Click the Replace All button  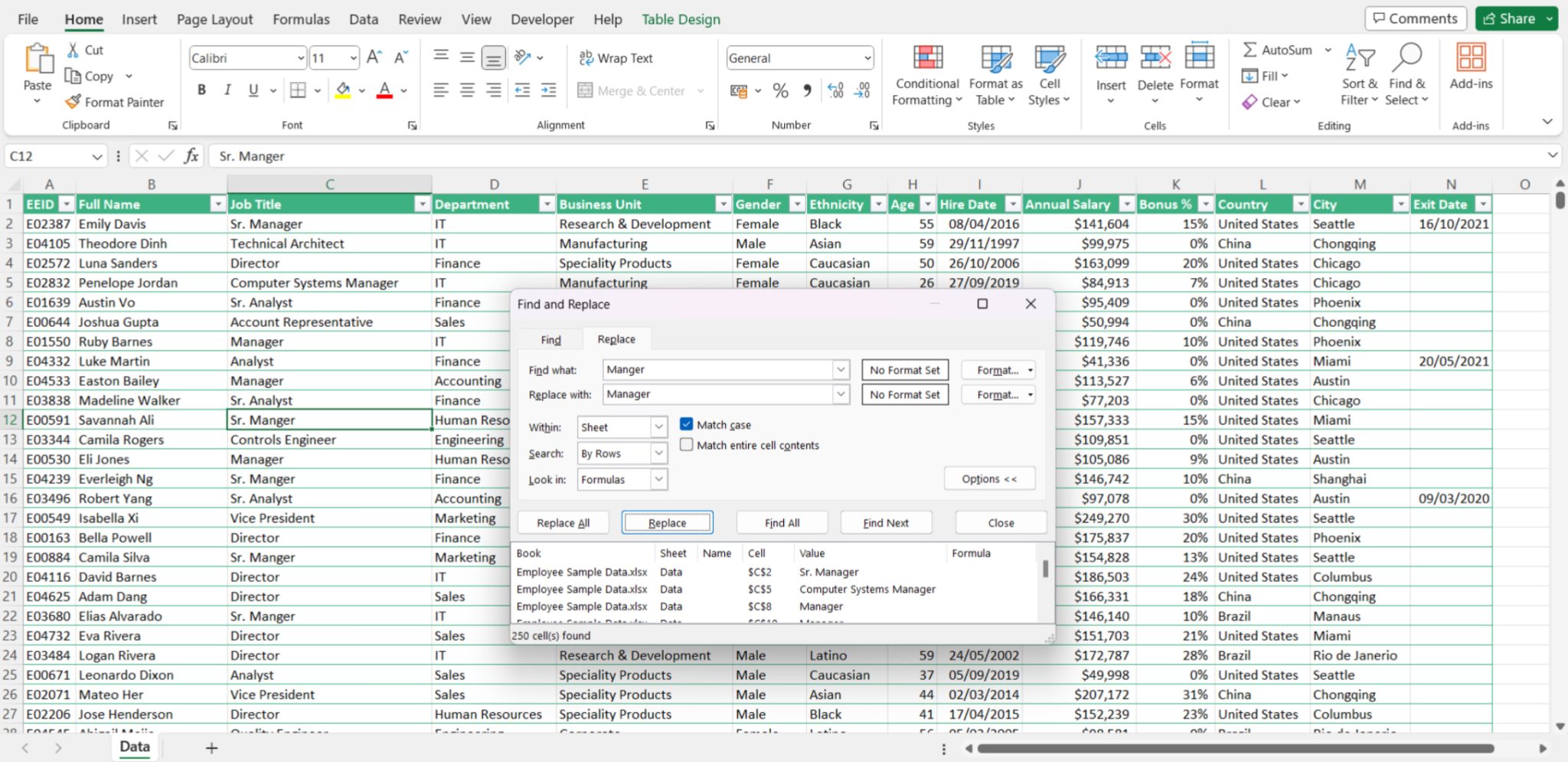tap(563, 522)
